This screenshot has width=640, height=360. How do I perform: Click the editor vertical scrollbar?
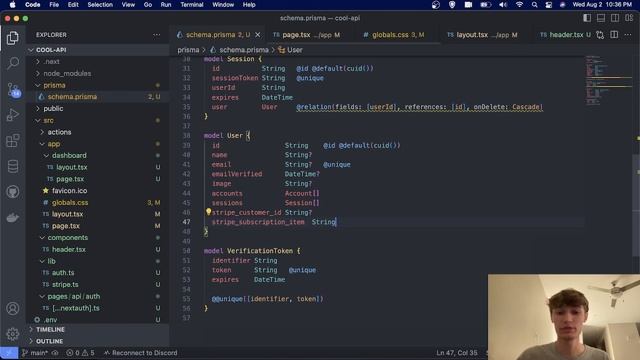coord(636,204)
